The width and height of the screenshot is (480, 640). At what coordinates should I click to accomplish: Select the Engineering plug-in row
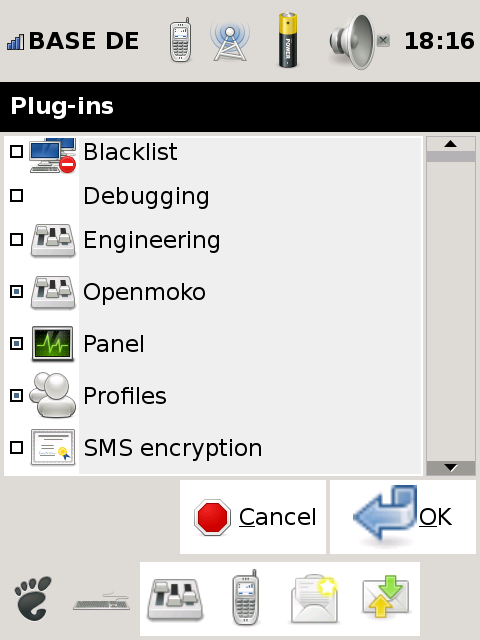point(213,240)
